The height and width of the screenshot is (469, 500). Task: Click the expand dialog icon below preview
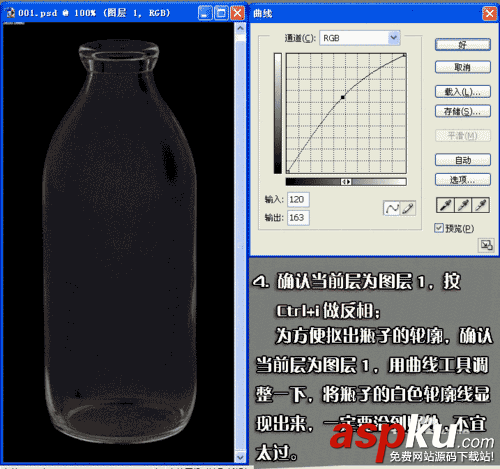pos(486,245)
